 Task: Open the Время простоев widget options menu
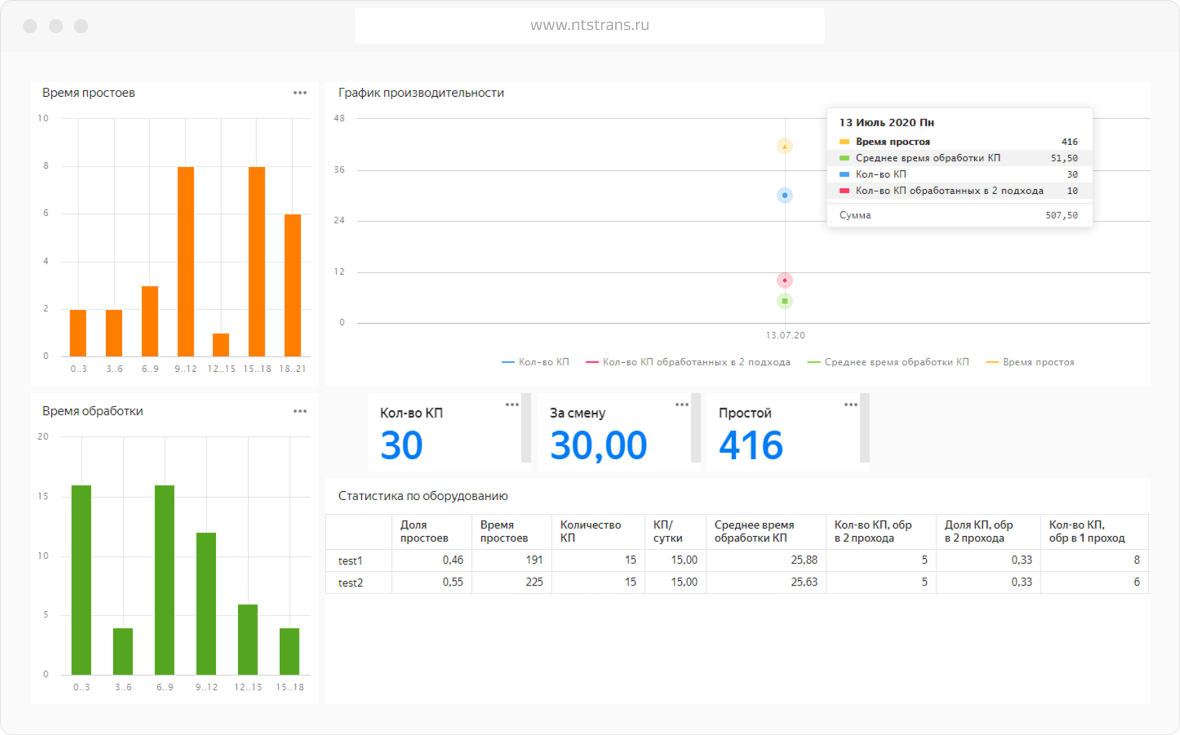(300, 93)
